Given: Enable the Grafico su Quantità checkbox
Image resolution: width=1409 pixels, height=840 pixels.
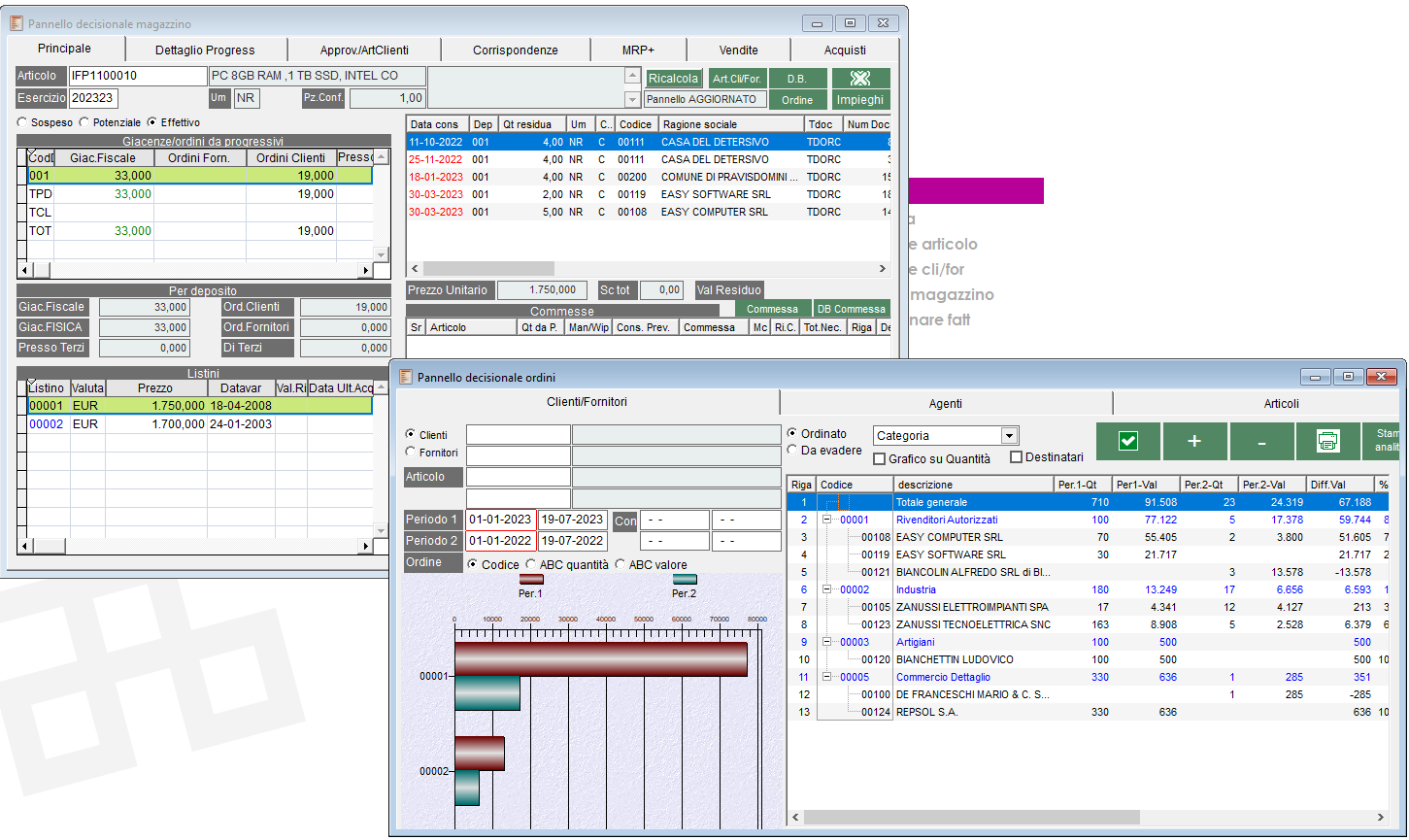Looking at the screenshot, I should 880,458.
